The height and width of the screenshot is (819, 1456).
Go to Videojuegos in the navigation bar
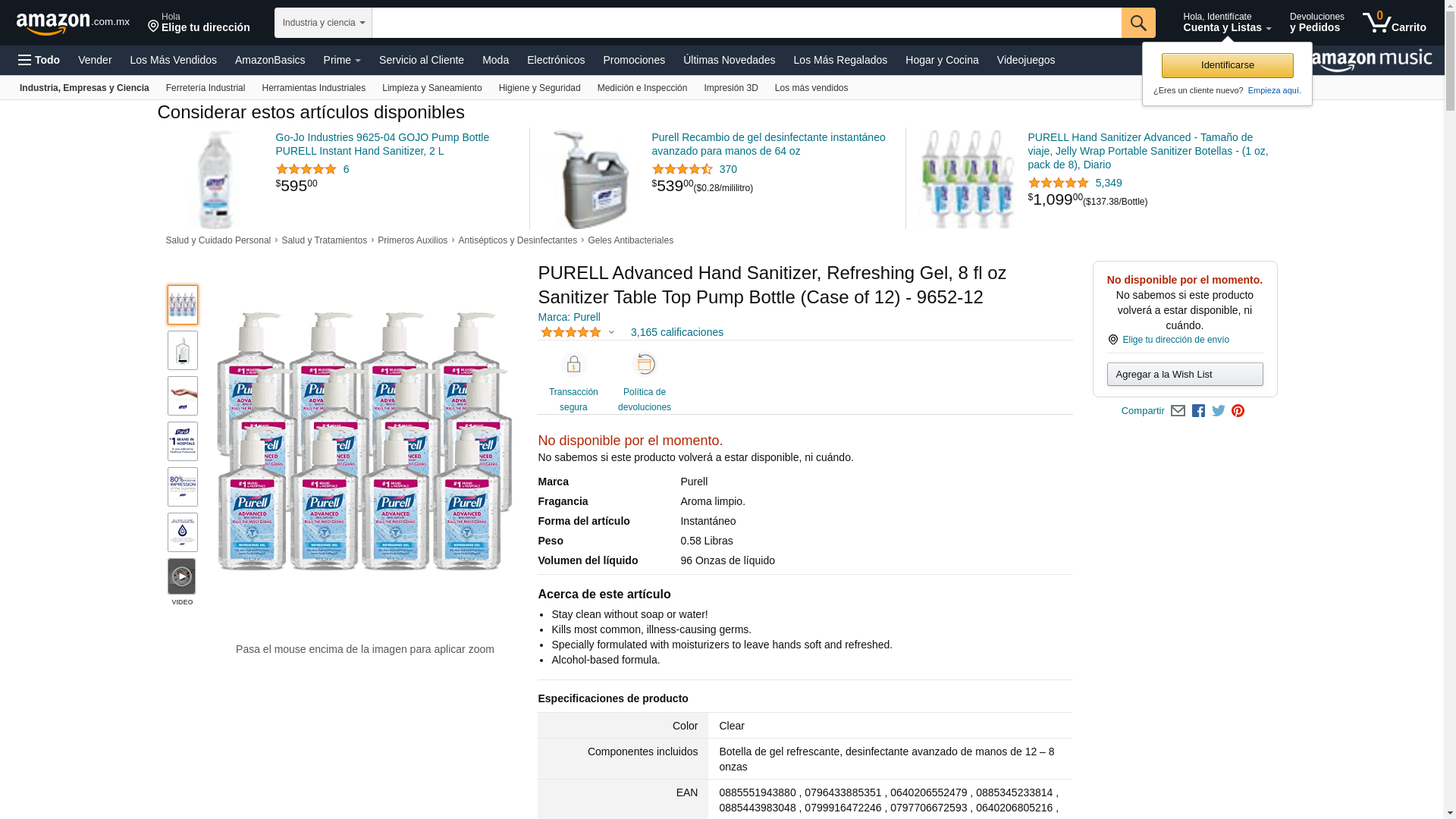pos(1025,60)
